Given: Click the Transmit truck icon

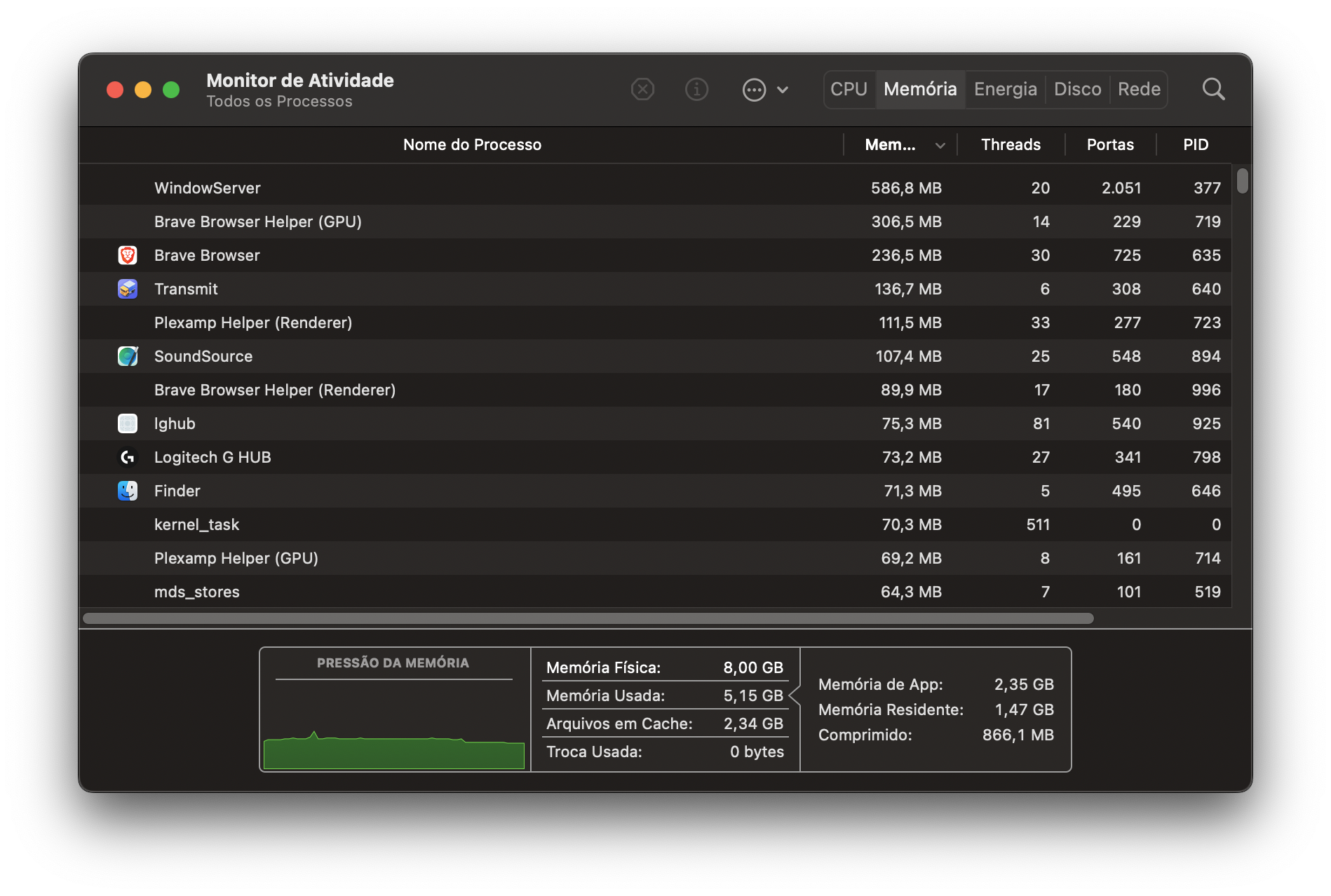Looking at the screenshot, I should tap(128, 289).
